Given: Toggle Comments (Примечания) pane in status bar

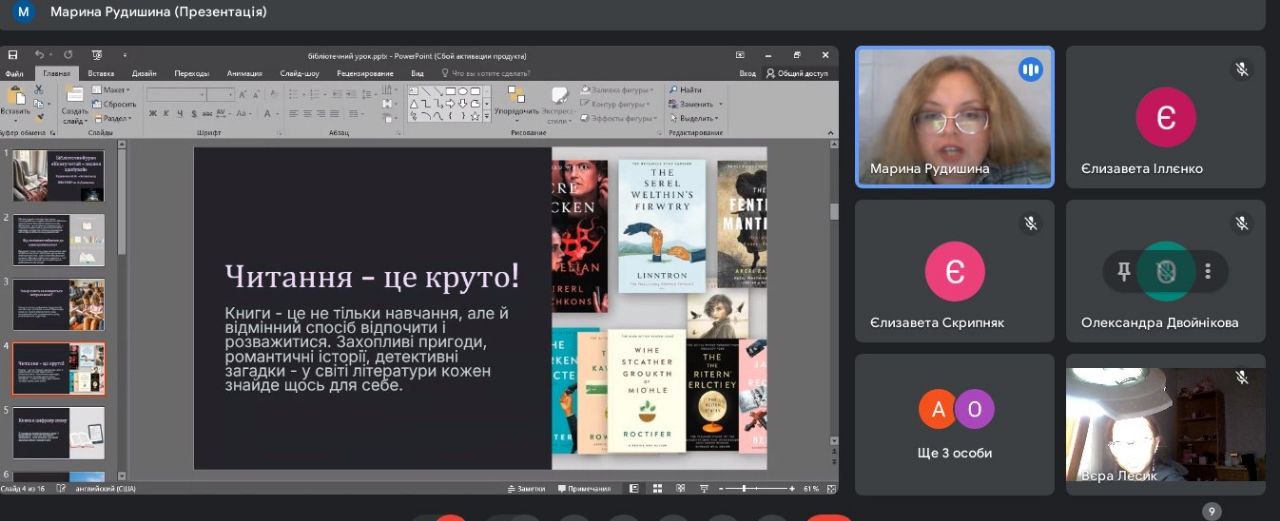Looking at the screenshot, I should (x=584, y=489).
